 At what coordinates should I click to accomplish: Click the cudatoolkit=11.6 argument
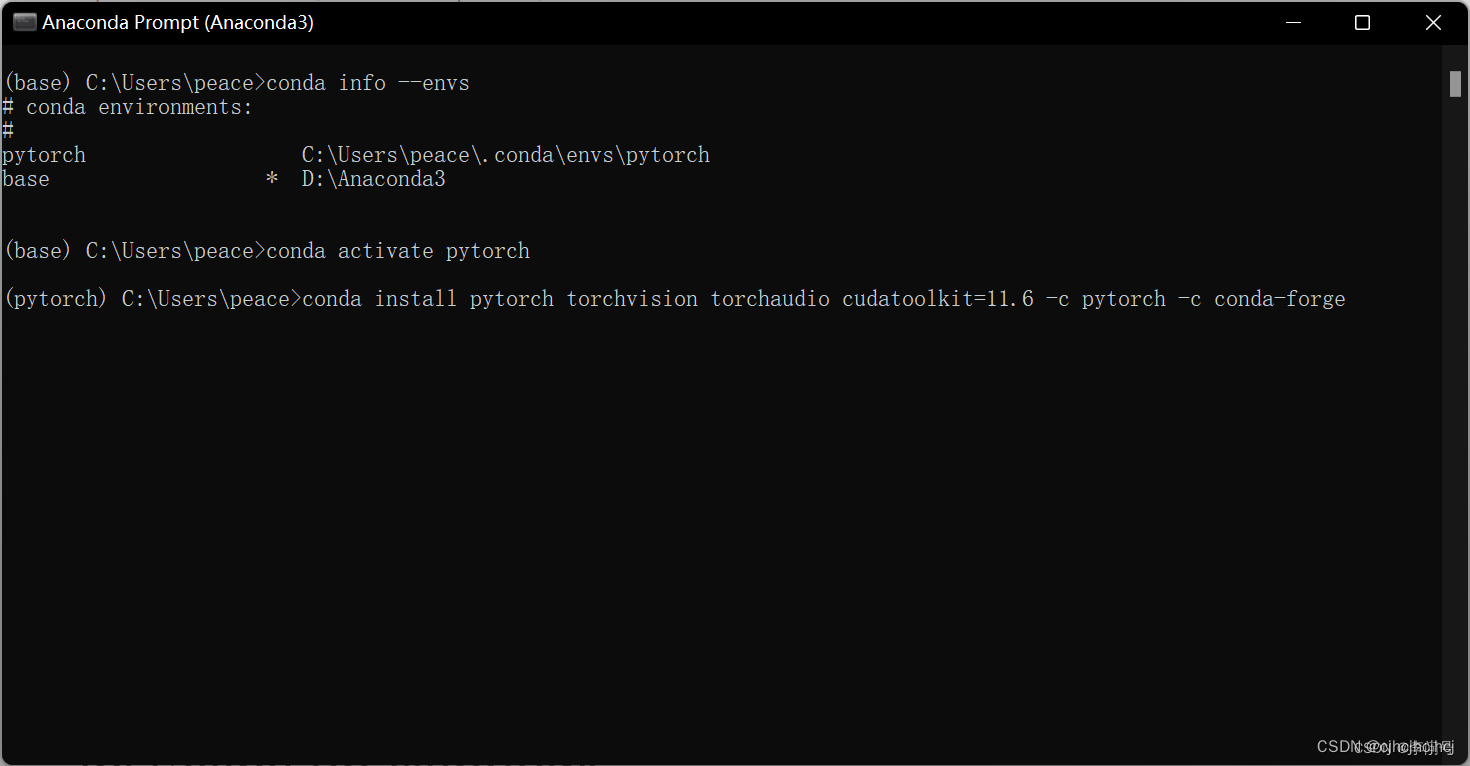click(938, 299)
